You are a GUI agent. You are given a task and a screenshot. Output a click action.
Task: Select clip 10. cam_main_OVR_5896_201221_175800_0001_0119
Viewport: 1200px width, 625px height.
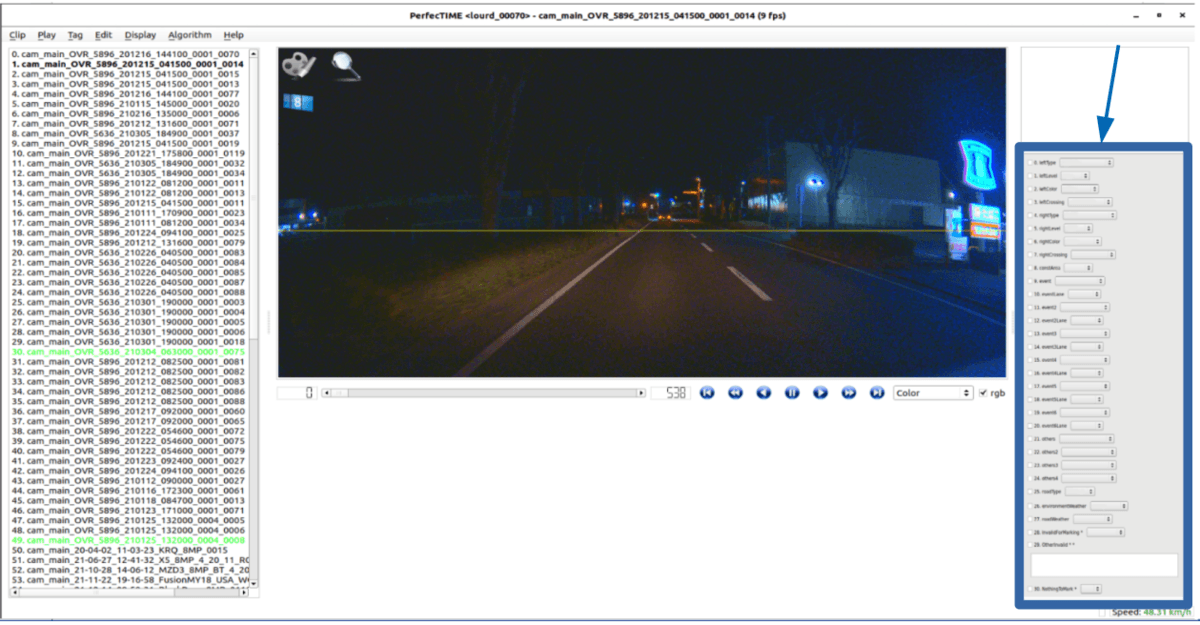(x=128, y=153)
